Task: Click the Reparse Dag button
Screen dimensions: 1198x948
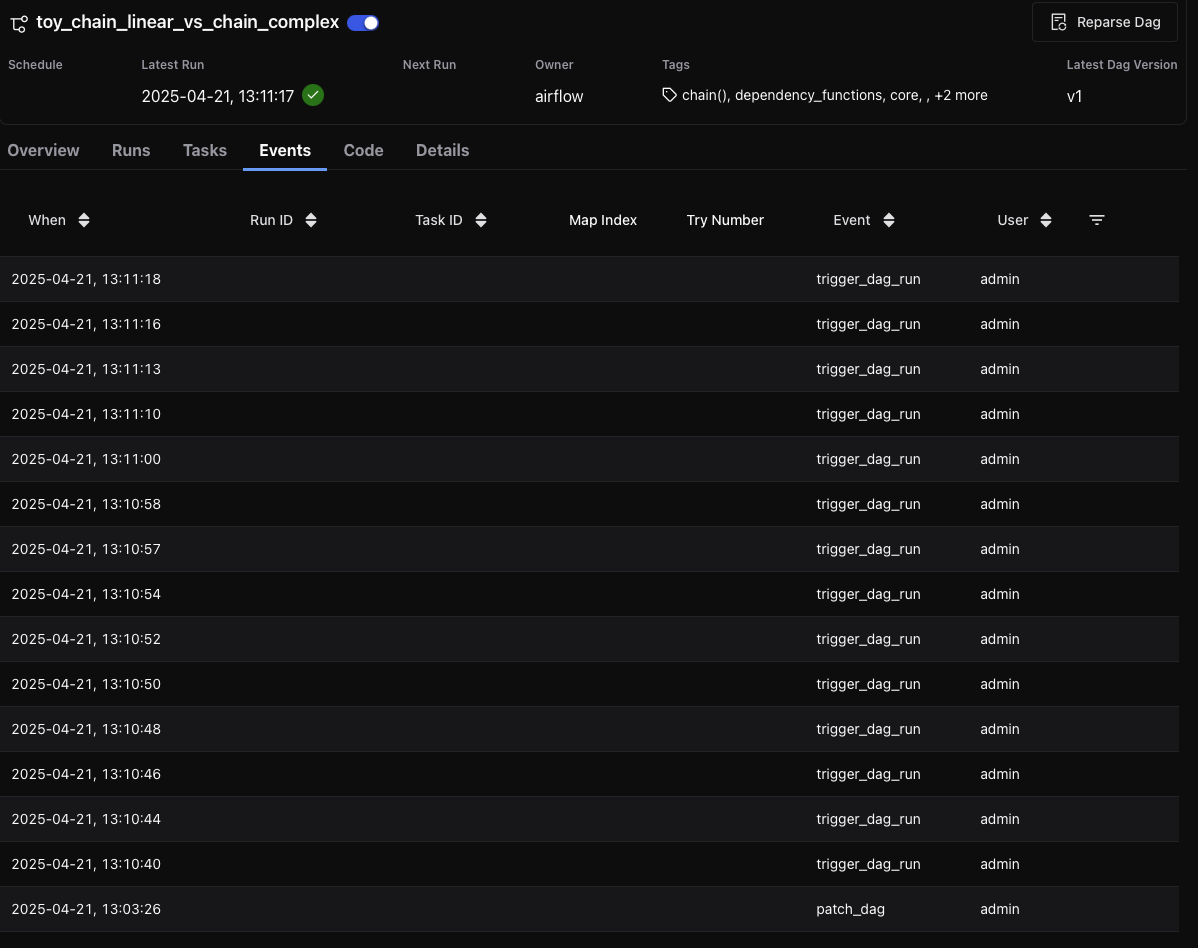Action: (x=1104, y=21)
